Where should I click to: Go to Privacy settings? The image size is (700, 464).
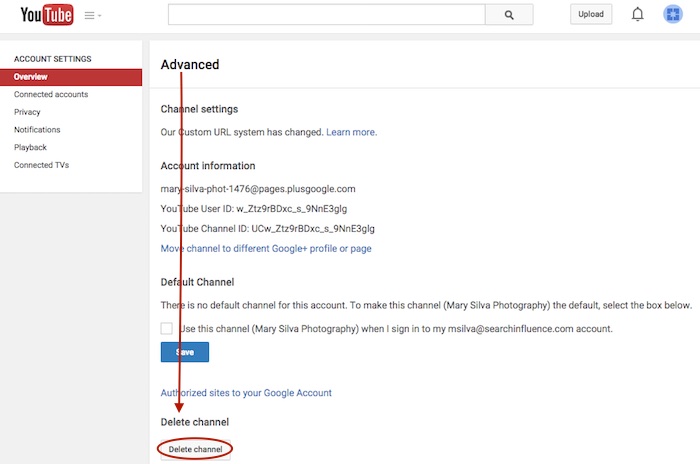tap(27, 112)
